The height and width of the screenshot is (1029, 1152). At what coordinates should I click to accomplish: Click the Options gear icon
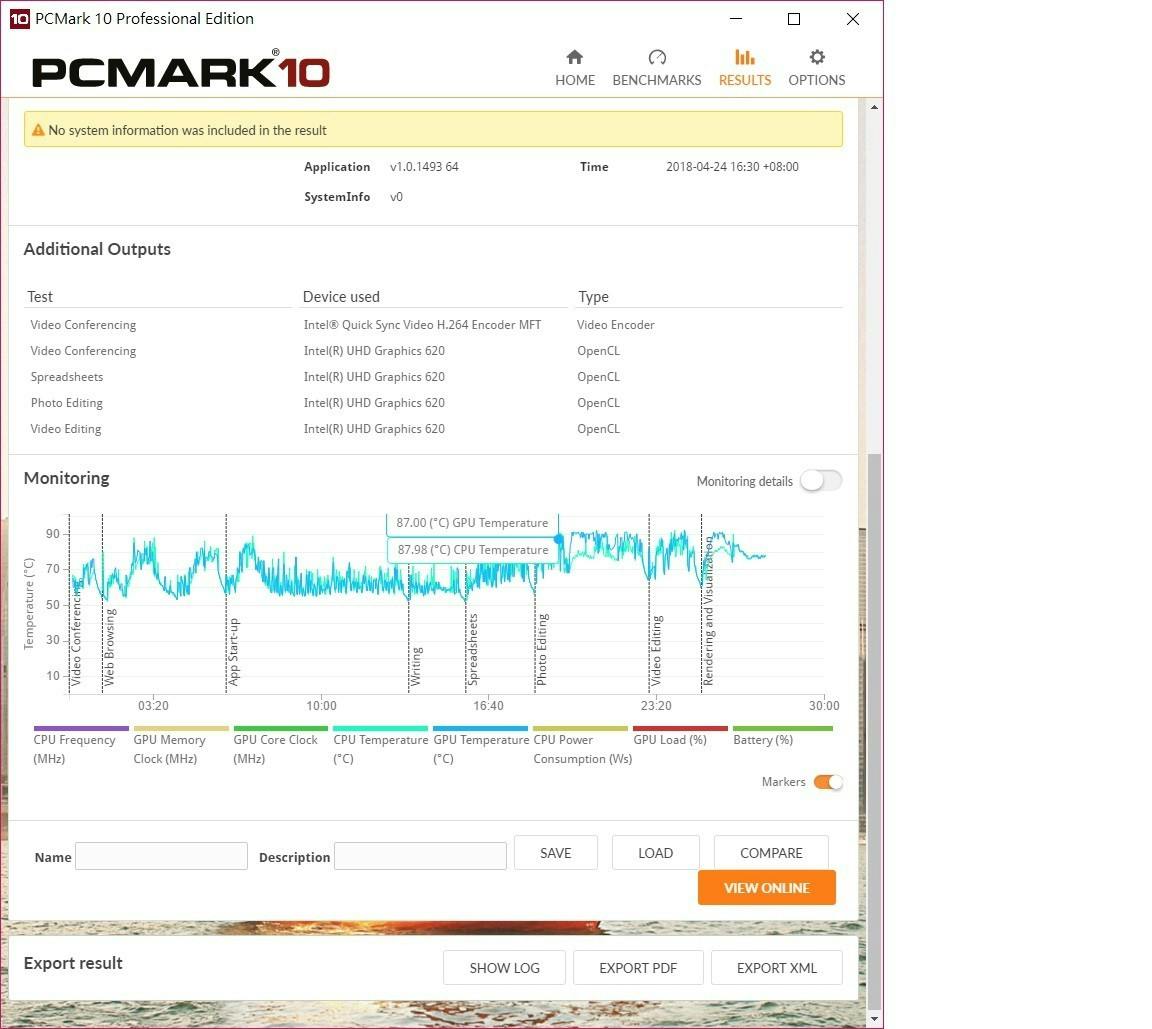click(x=817, y=57)
